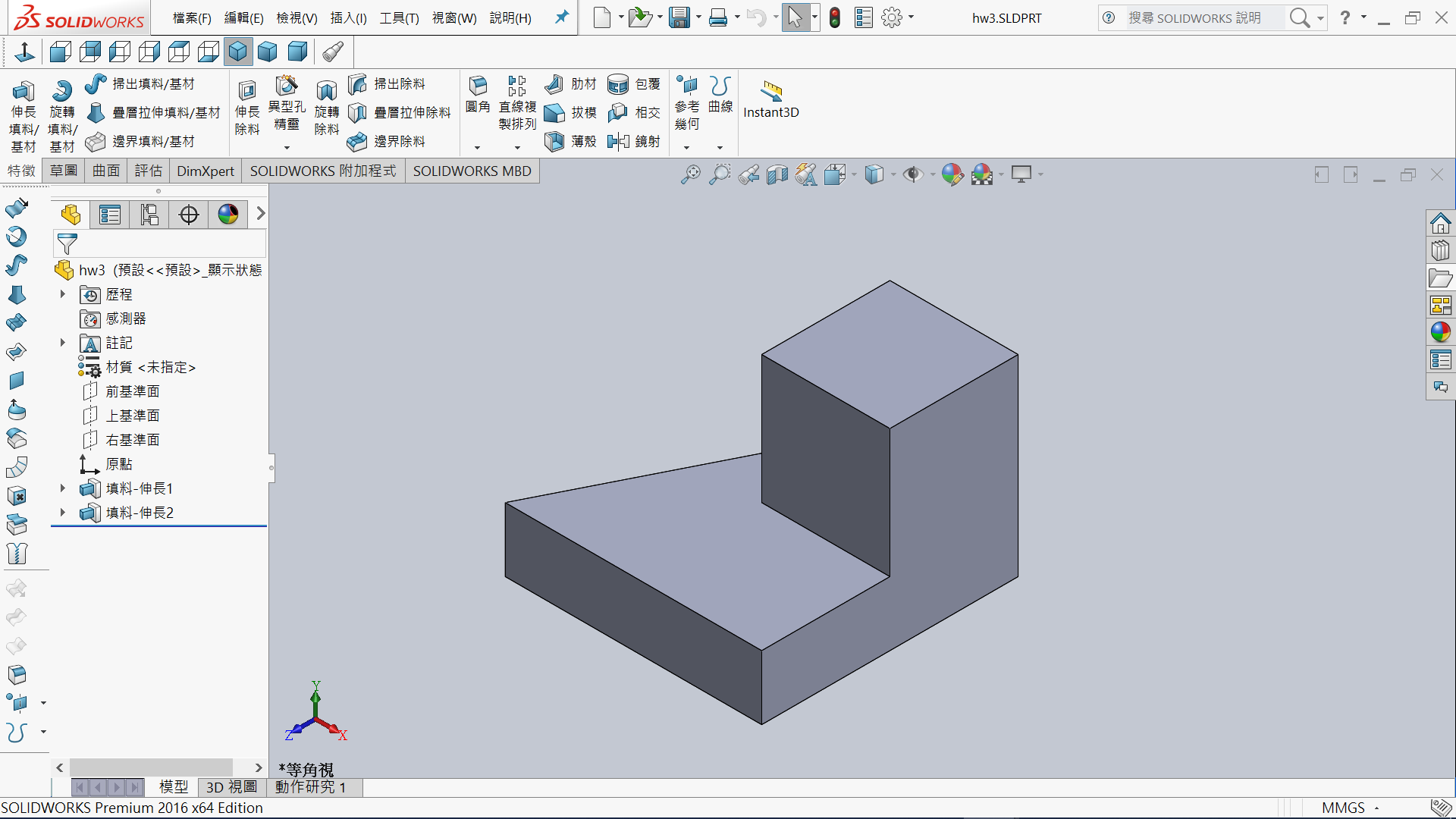
Task: Click the 鏡射 mirror feature icon
Action: [619, 141]
